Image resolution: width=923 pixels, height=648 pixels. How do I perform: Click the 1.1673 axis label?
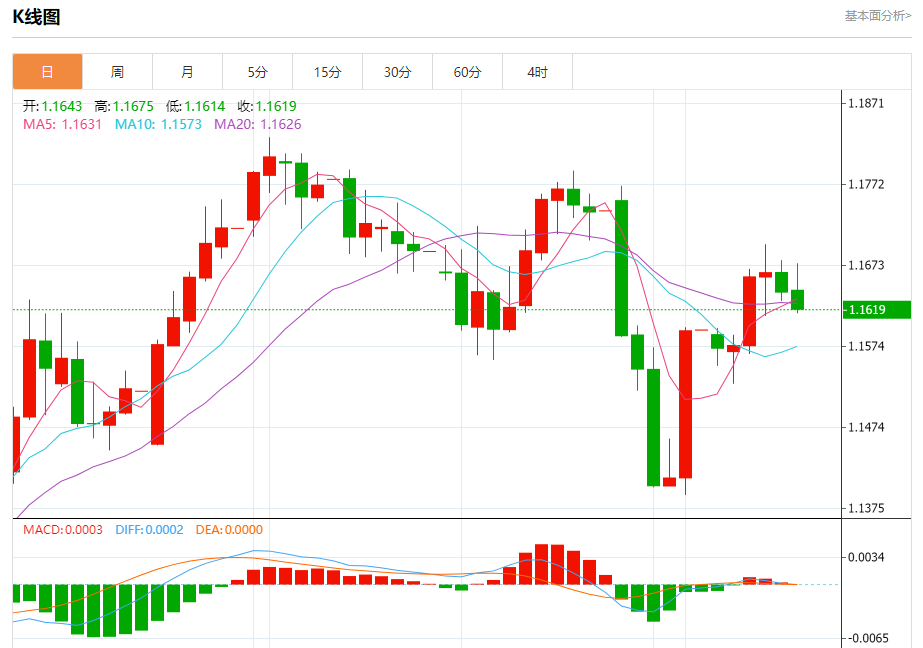(x=866, y=265)
